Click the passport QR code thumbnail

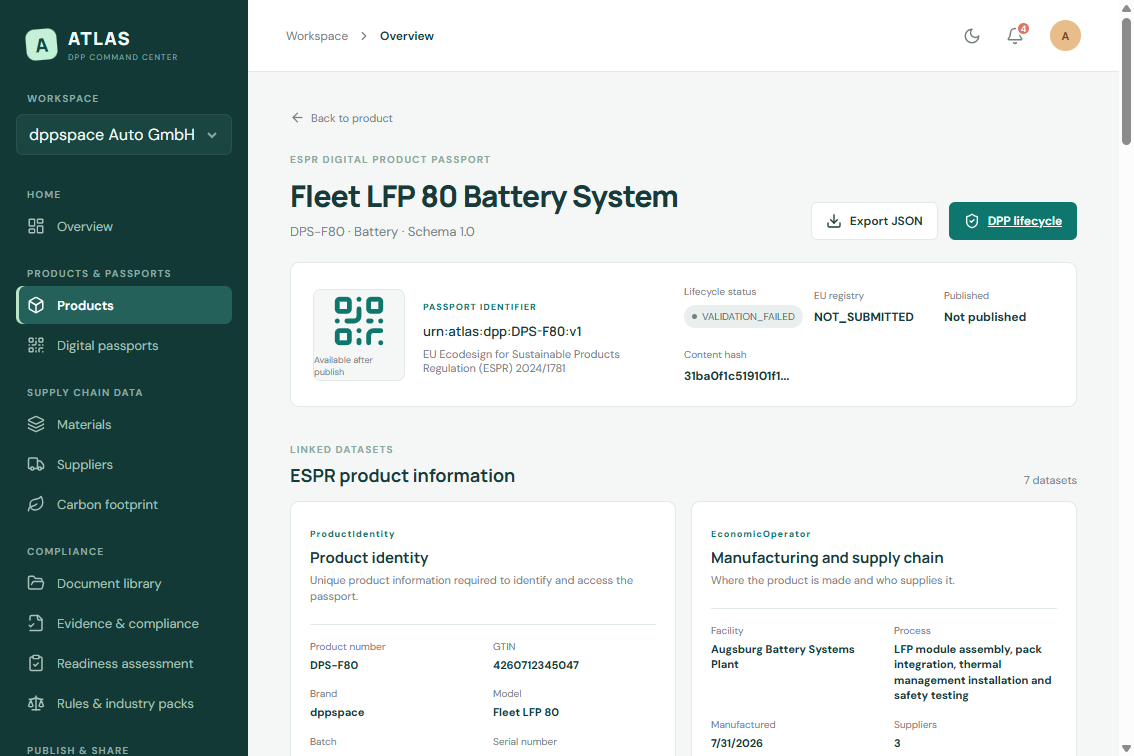click(x=359, y=335)
